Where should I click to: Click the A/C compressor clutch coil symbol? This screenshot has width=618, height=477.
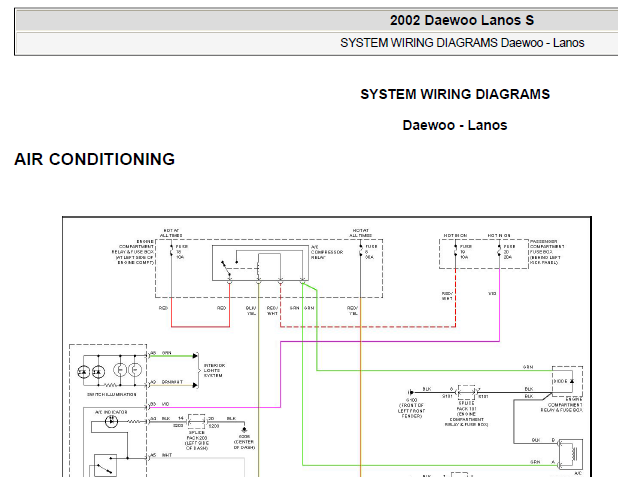pos(570,454)
